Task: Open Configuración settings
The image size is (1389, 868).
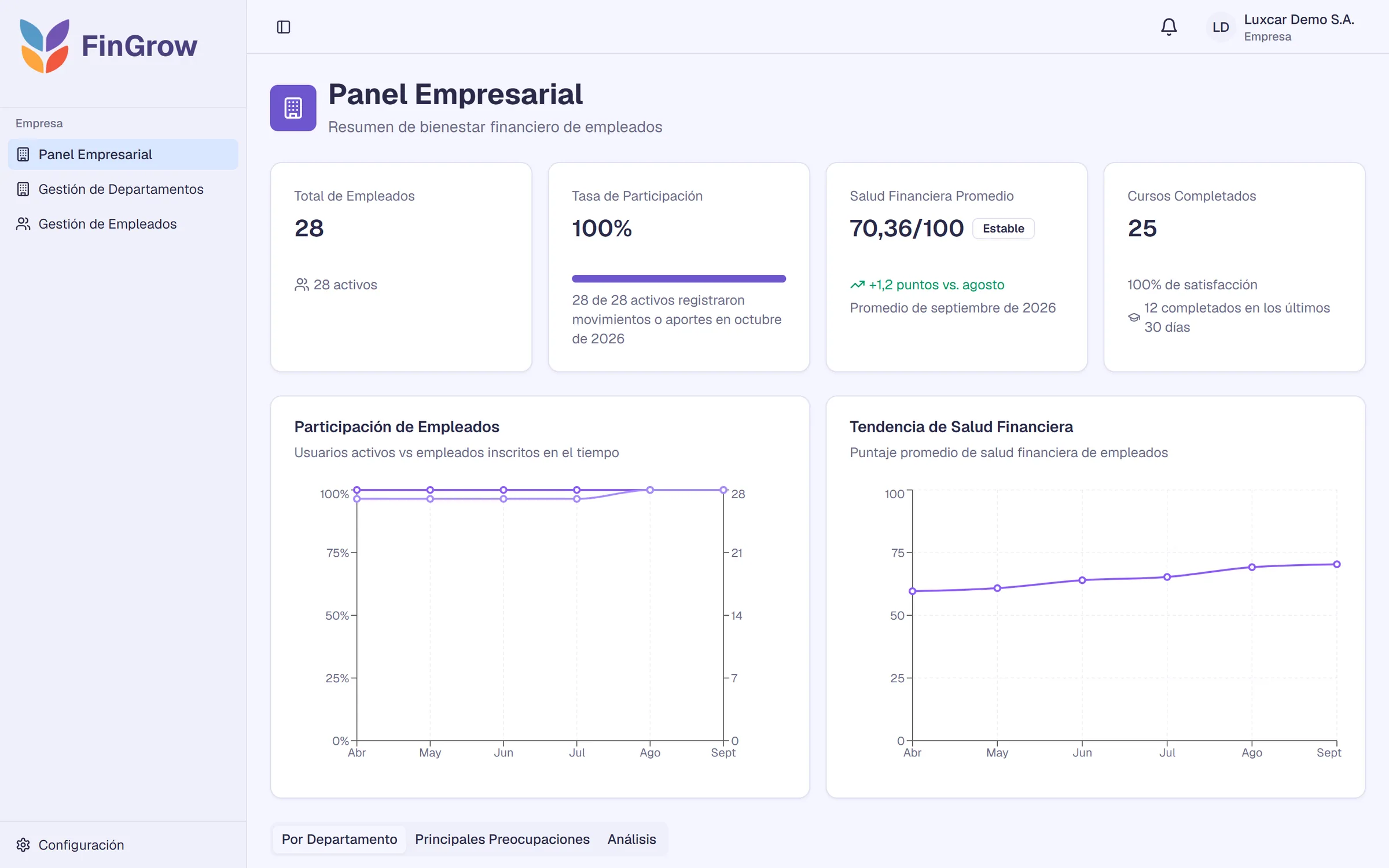Action: point(123,845)
